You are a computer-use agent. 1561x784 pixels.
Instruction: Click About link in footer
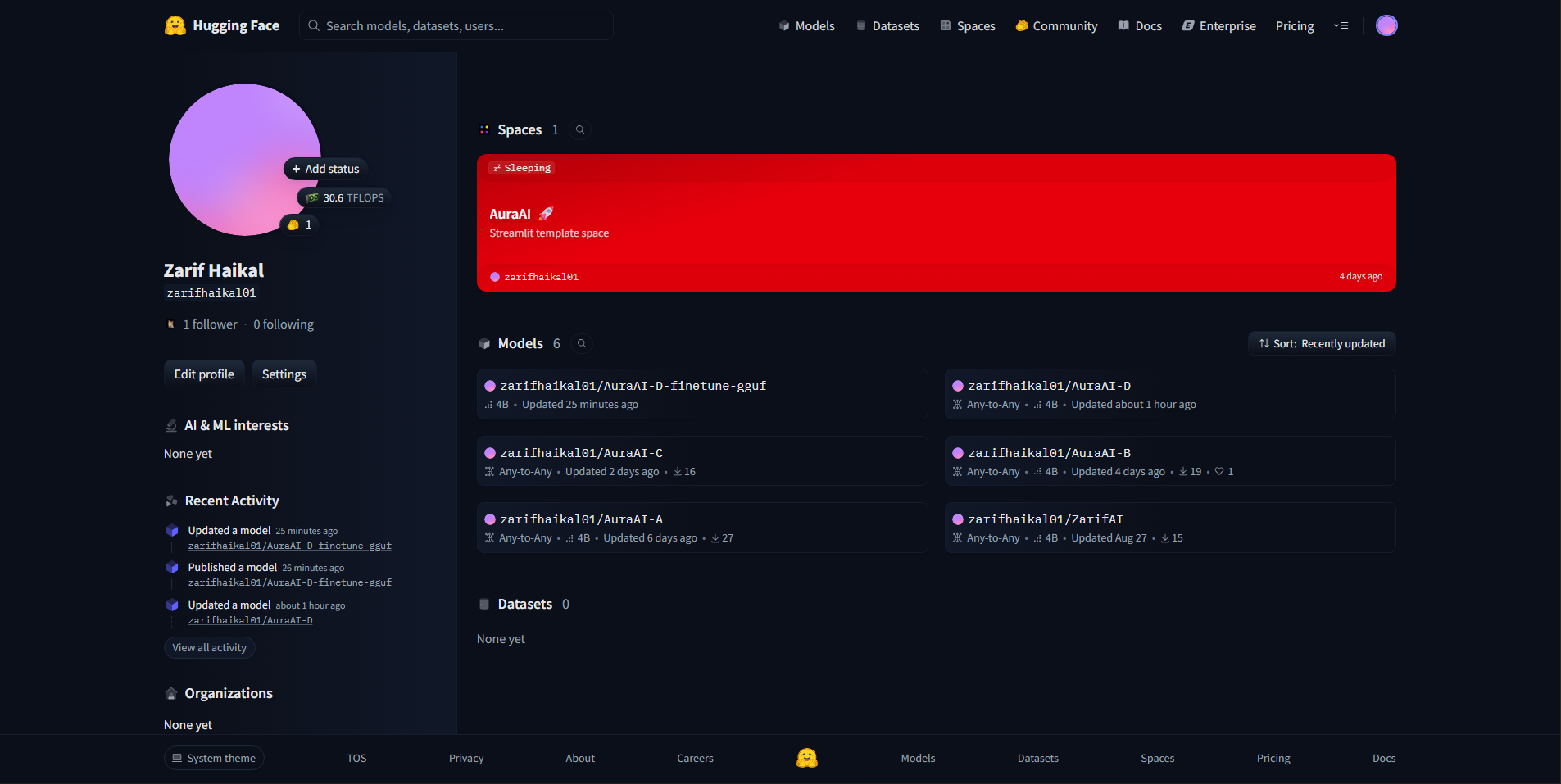click(580, 758)
